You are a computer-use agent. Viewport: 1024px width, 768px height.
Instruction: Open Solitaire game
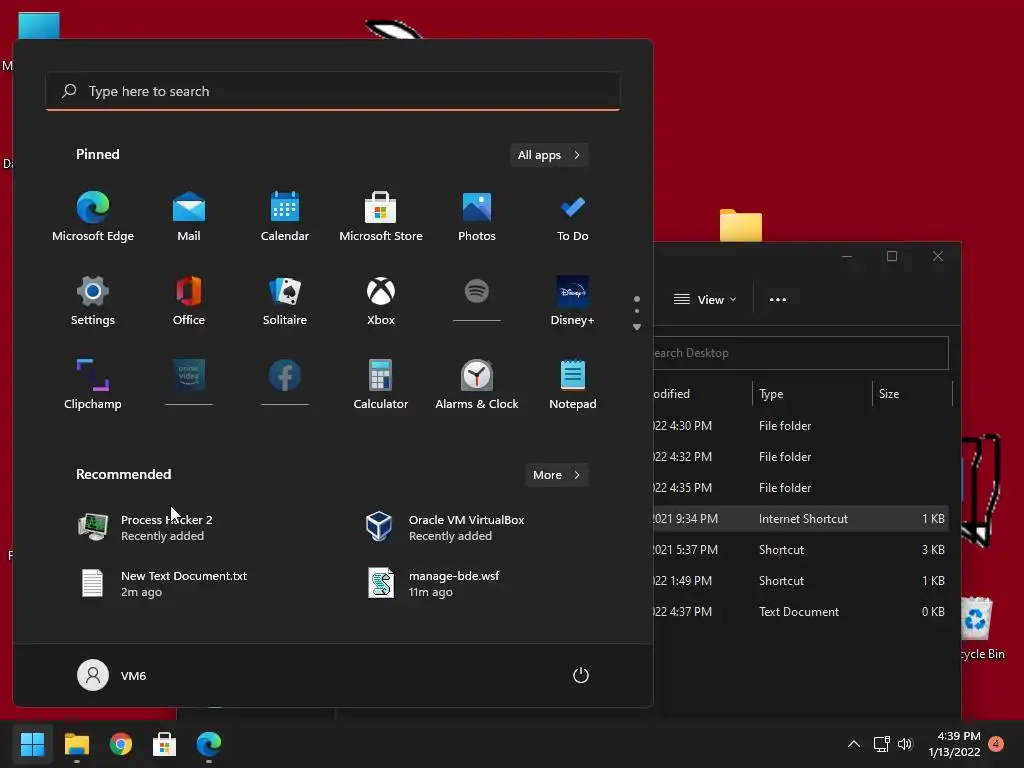(285, 301)
